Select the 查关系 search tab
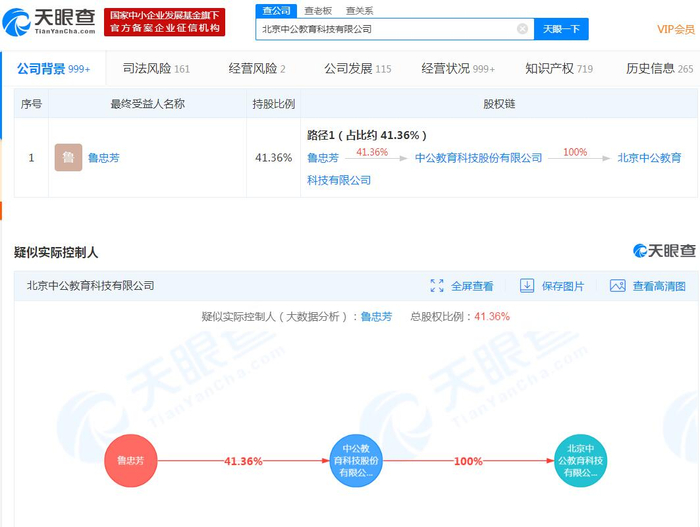 coord(359,11)
